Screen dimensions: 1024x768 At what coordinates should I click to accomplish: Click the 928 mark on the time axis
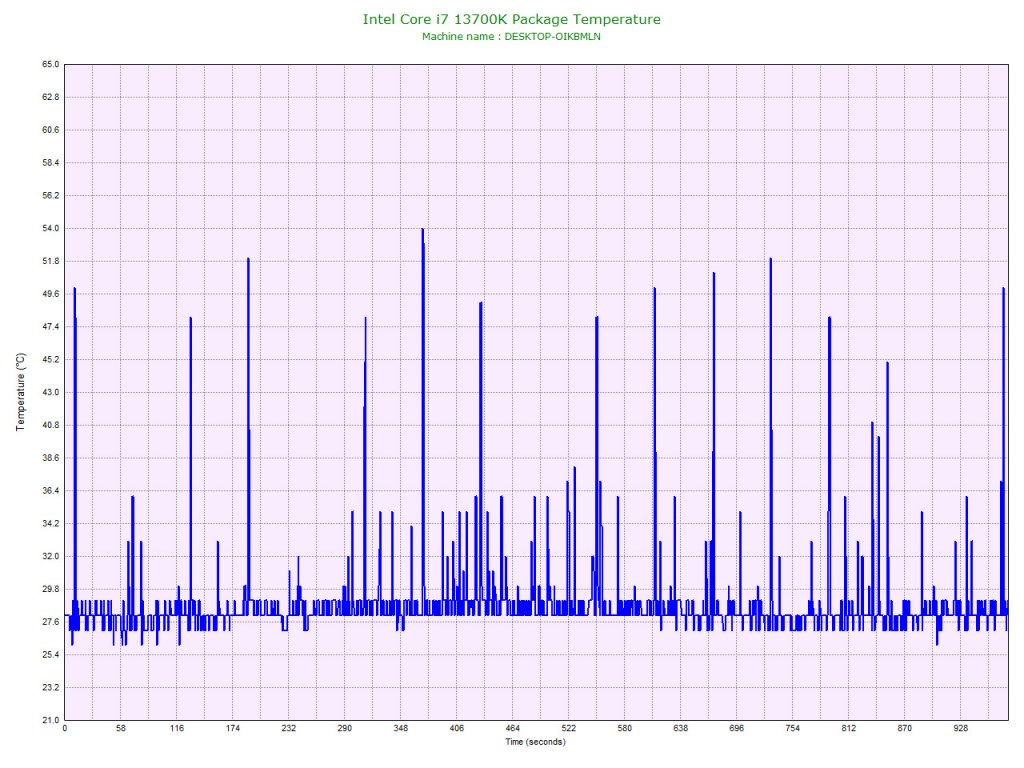pyautogui.click(x=961, y=729)
